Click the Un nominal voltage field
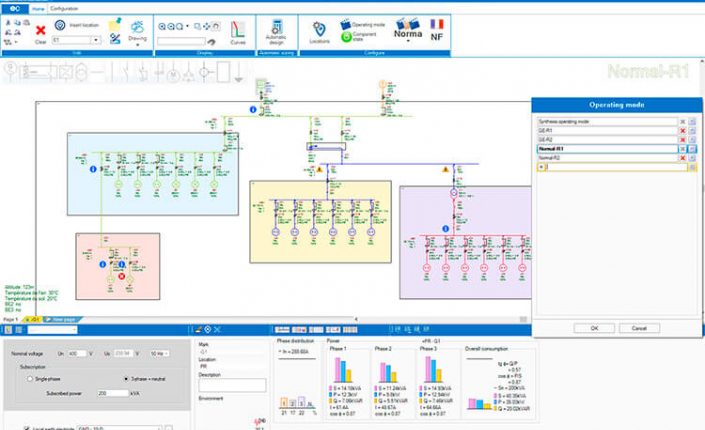The width and height of the screenshot is (705, 430). pyautogui.click(x=77, y=354)
